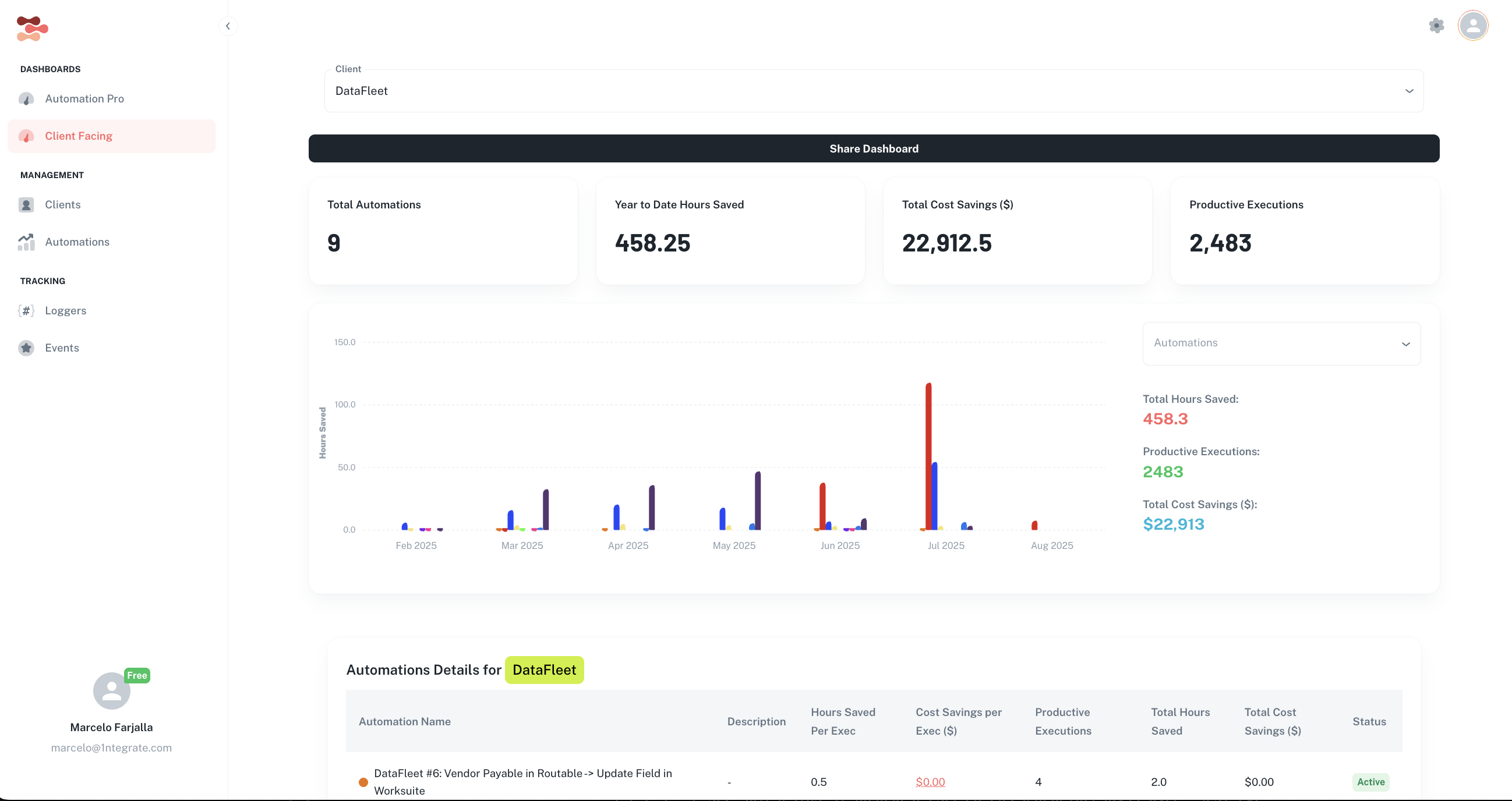
Task: Click the purple May 2025 bar
Action: point(757,501)
